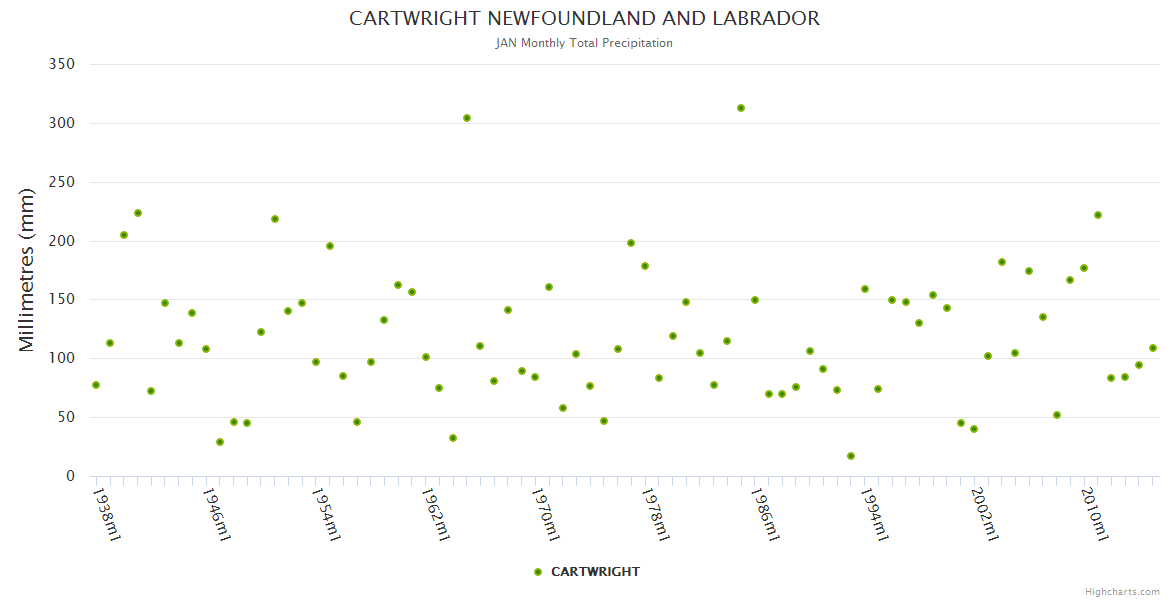1170x600 pixels.
Task: Click the Millimetres (mm) y-axis title
Action: tap(27, 270)
